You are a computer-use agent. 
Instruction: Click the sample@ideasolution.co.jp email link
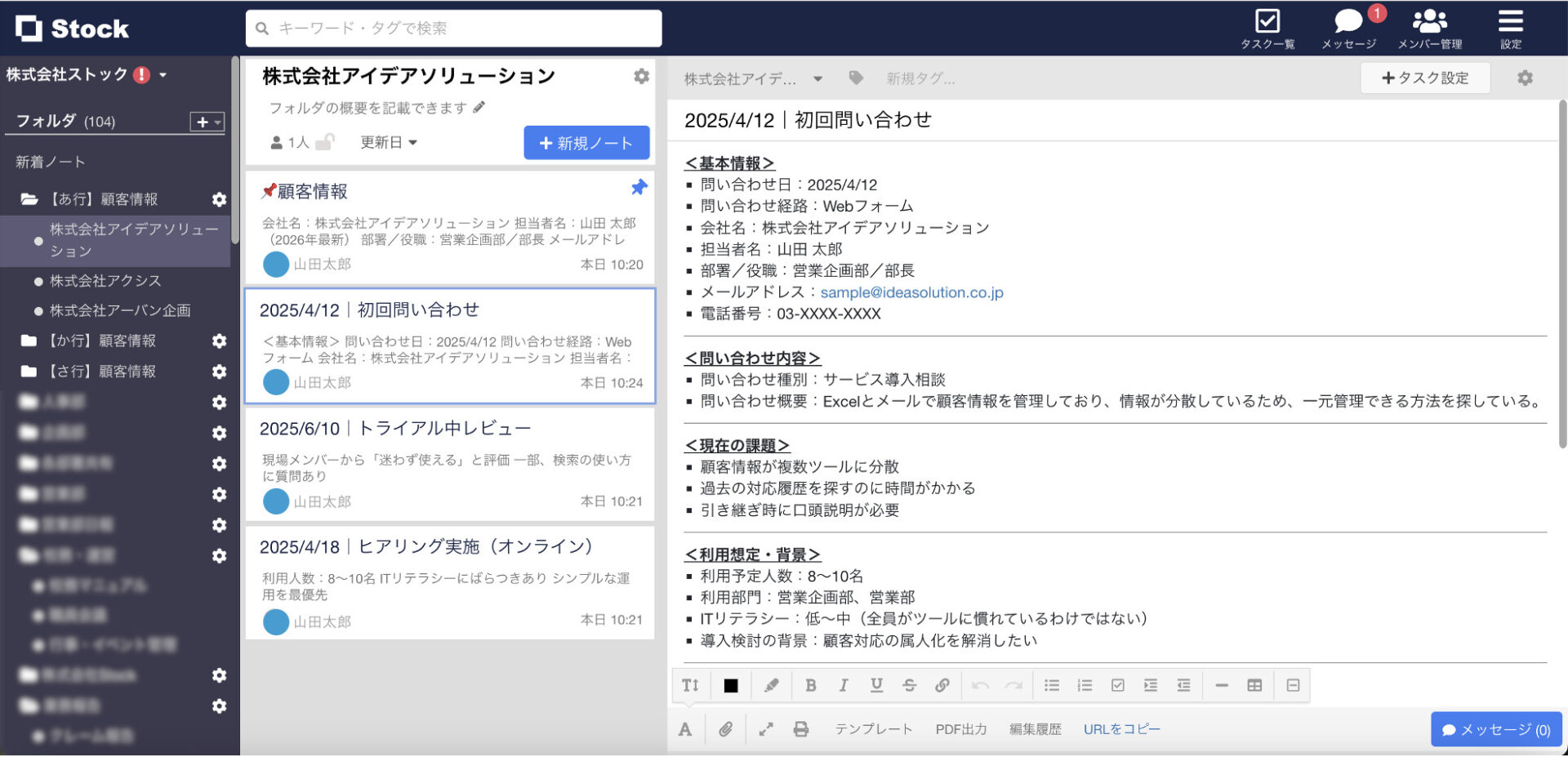tap(911, 292)
